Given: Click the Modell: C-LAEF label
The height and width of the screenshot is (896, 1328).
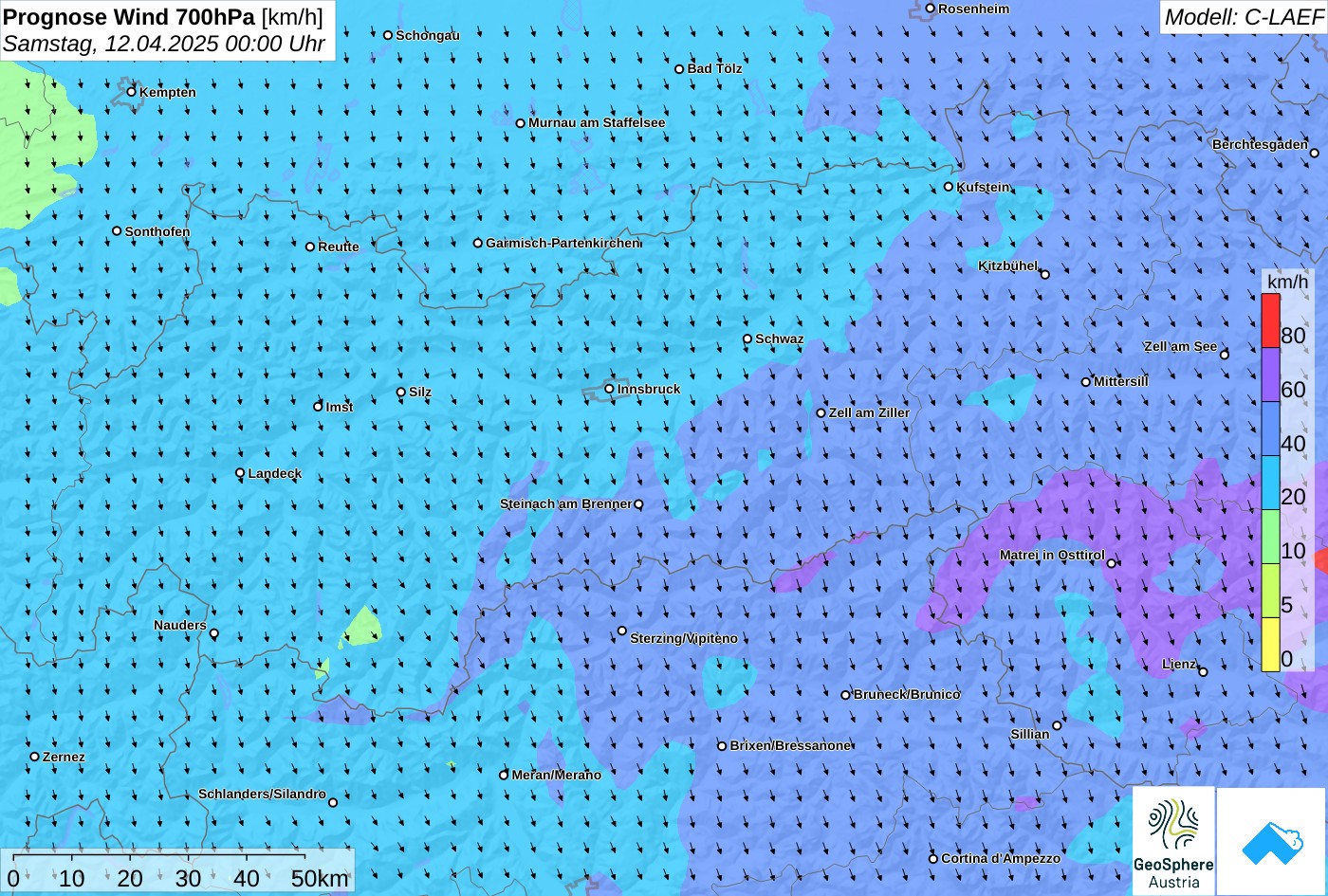Looking at the screenshot, I should point(1243,17).
